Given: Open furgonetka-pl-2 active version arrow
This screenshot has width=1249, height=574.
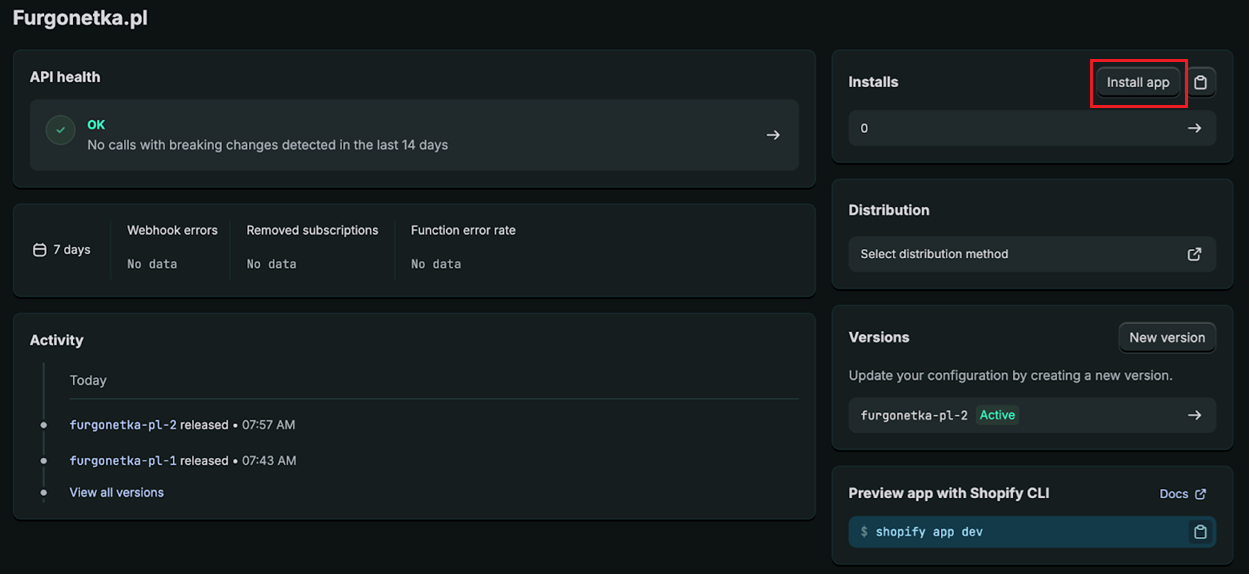Looking at the screenshot, I should (x=1194, y=415).
